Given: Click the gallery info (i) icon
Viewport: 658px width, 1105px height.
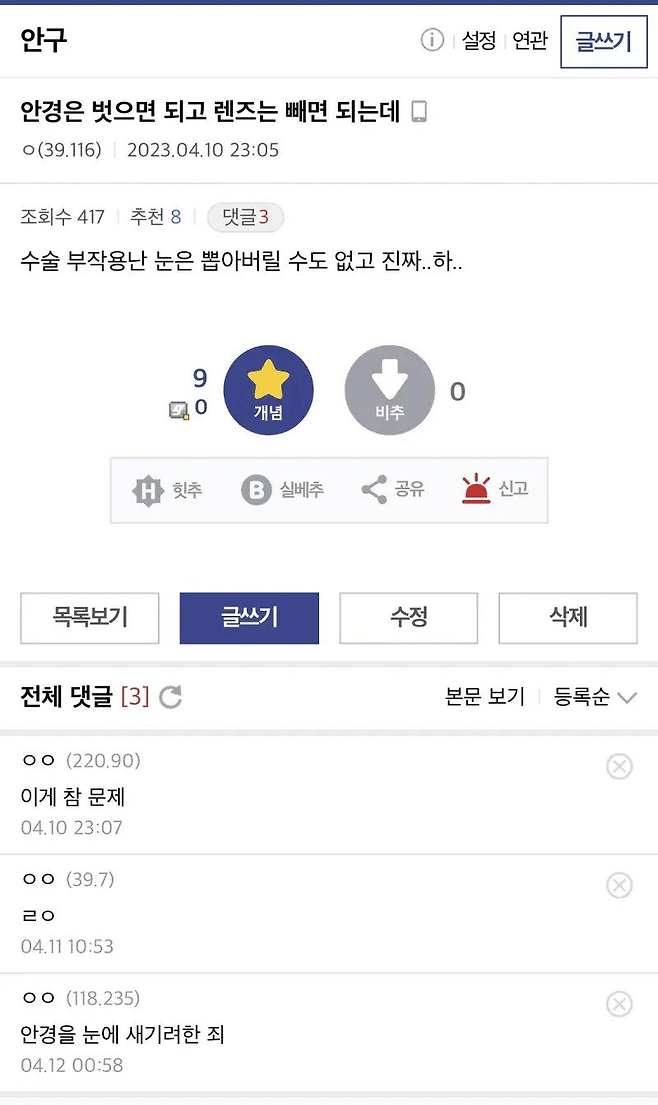Looking at the screenshot, I should click(x=431, y=41).
